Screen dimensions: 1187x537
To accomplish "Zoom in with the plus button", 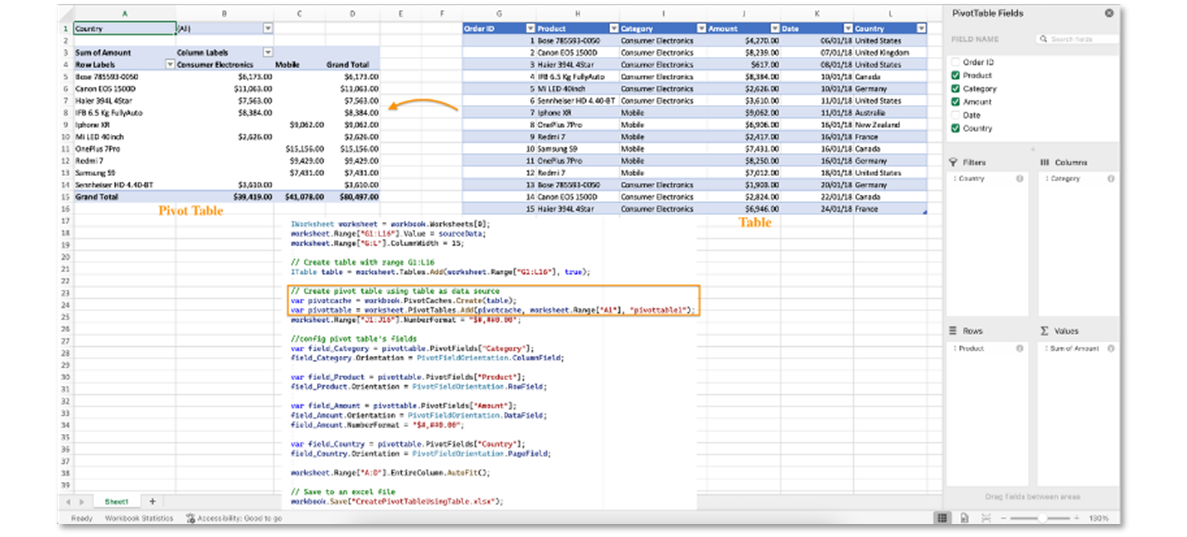I will coord(1077,518).
